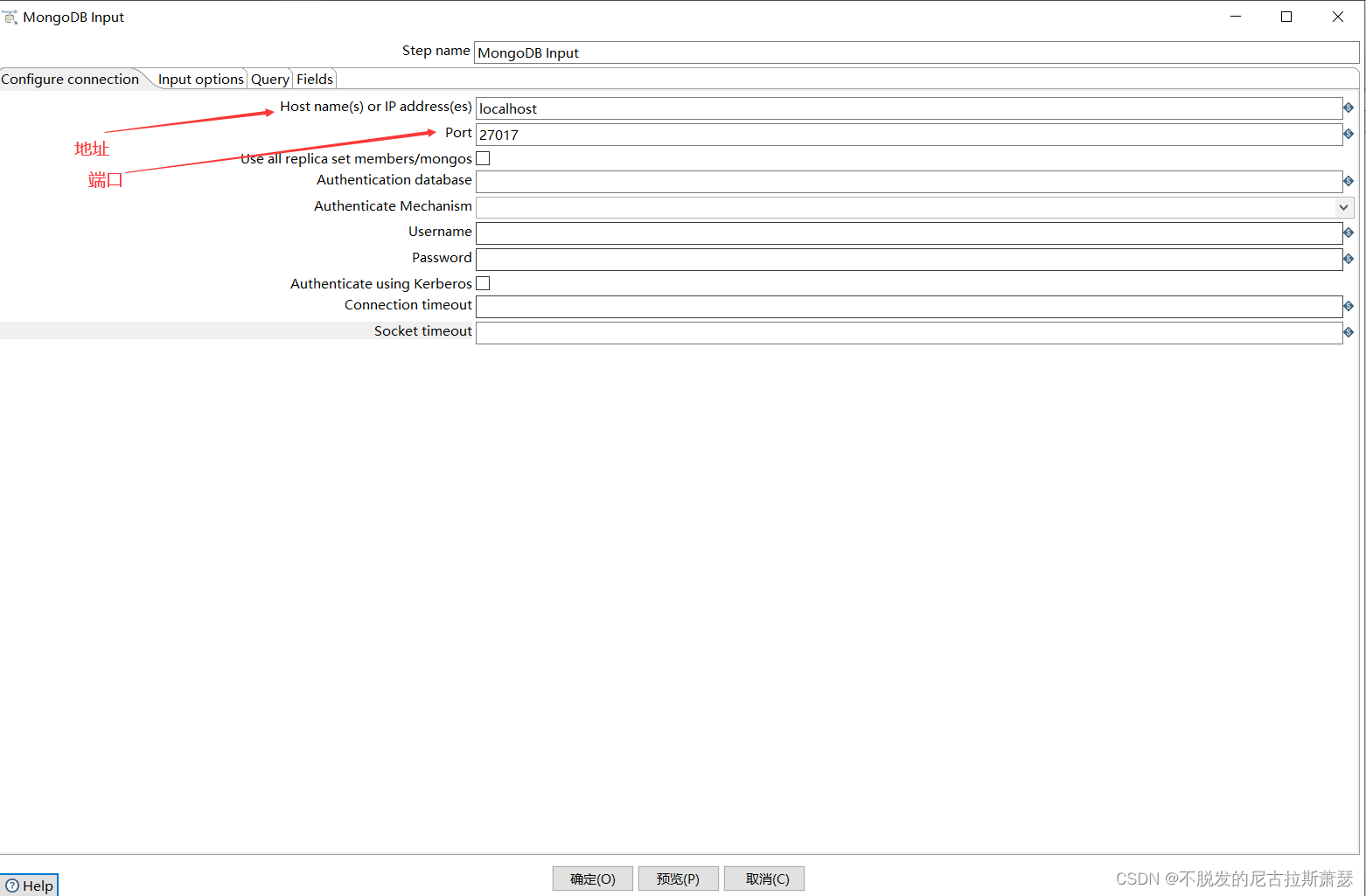Minimize the MongoDB Input dialog window
The width and height of the screenshot is (1366, 896).
pyautogui.click(x=1236, y=17)
